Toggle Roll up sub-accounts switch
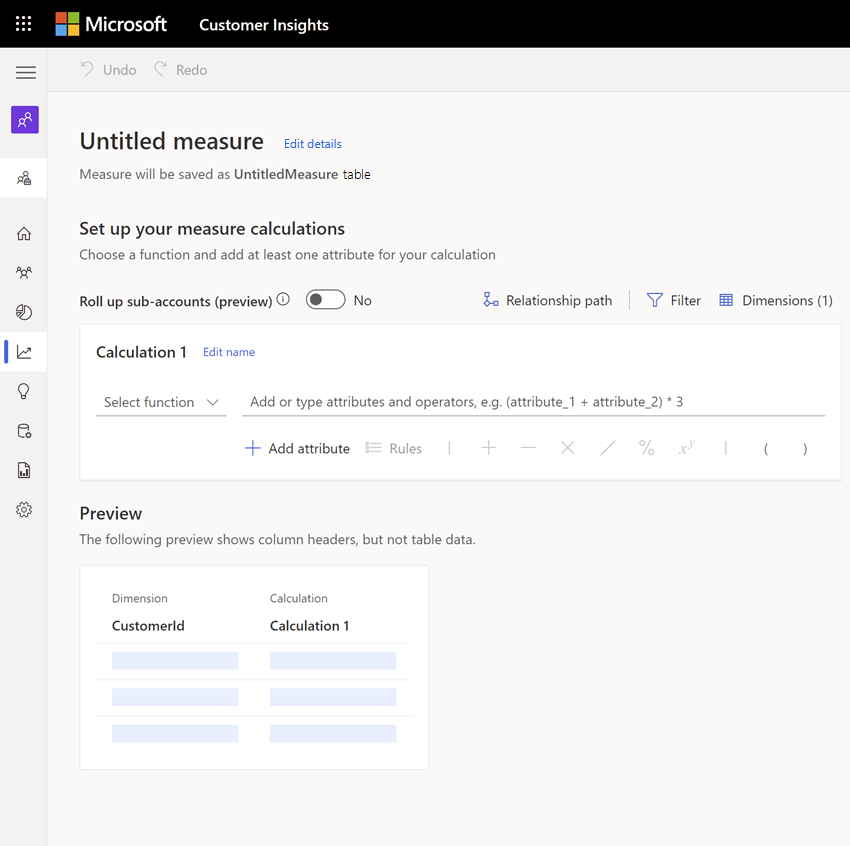The image size is (850, 846). coord(325,300)
